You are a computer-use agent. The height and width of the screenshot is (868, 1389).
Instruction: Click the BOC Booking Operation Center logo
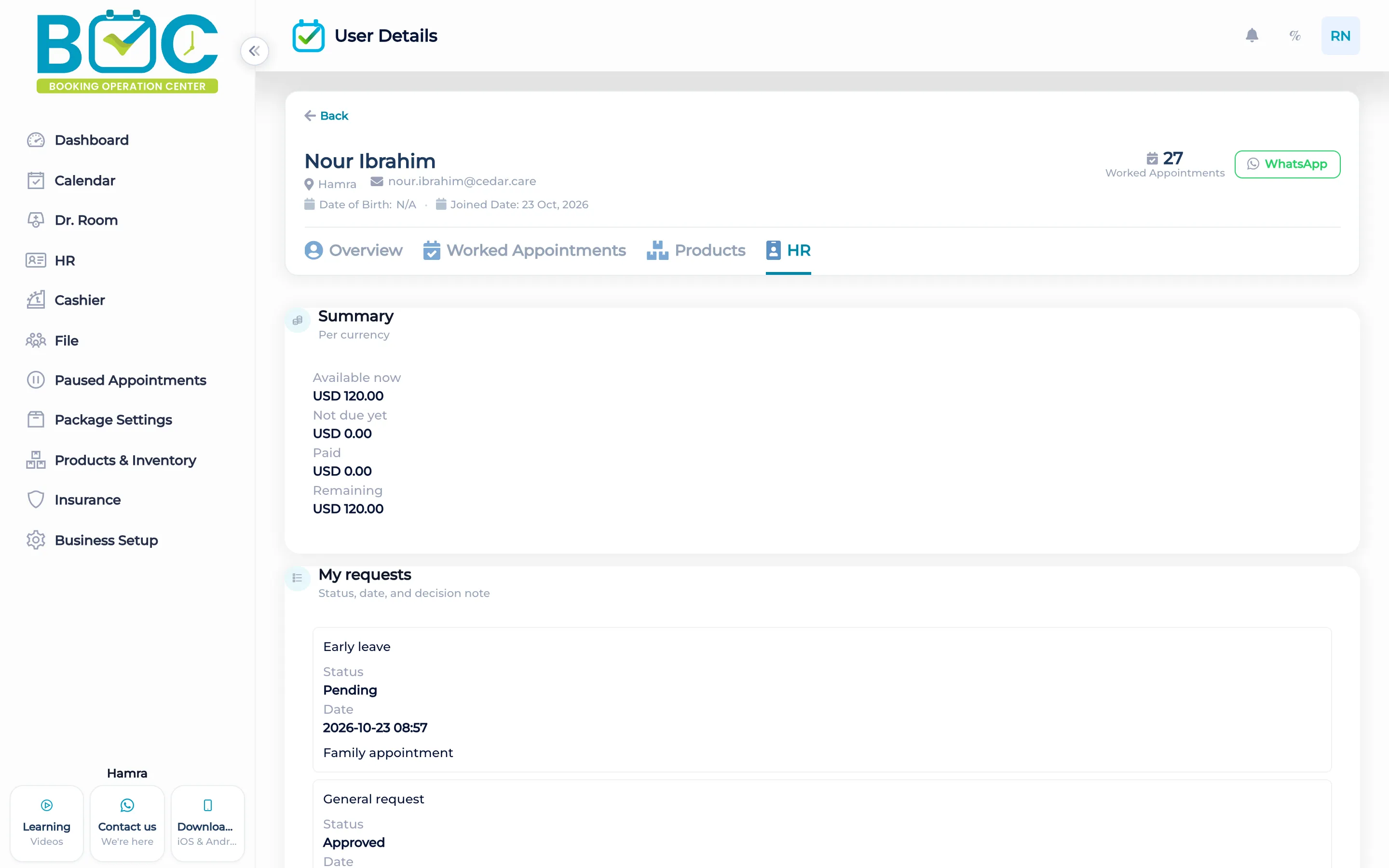[127, 51]
